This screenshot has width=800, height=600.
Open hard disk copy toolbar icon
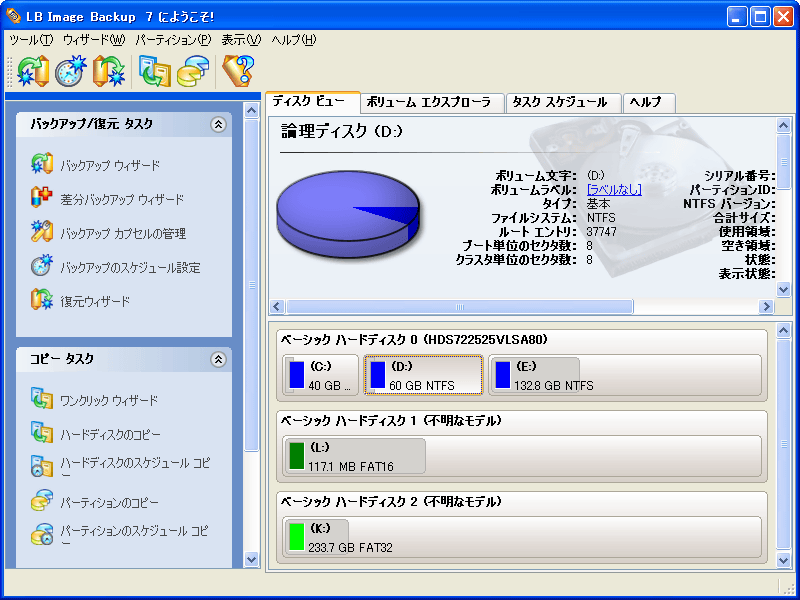[x=154, y=71]
